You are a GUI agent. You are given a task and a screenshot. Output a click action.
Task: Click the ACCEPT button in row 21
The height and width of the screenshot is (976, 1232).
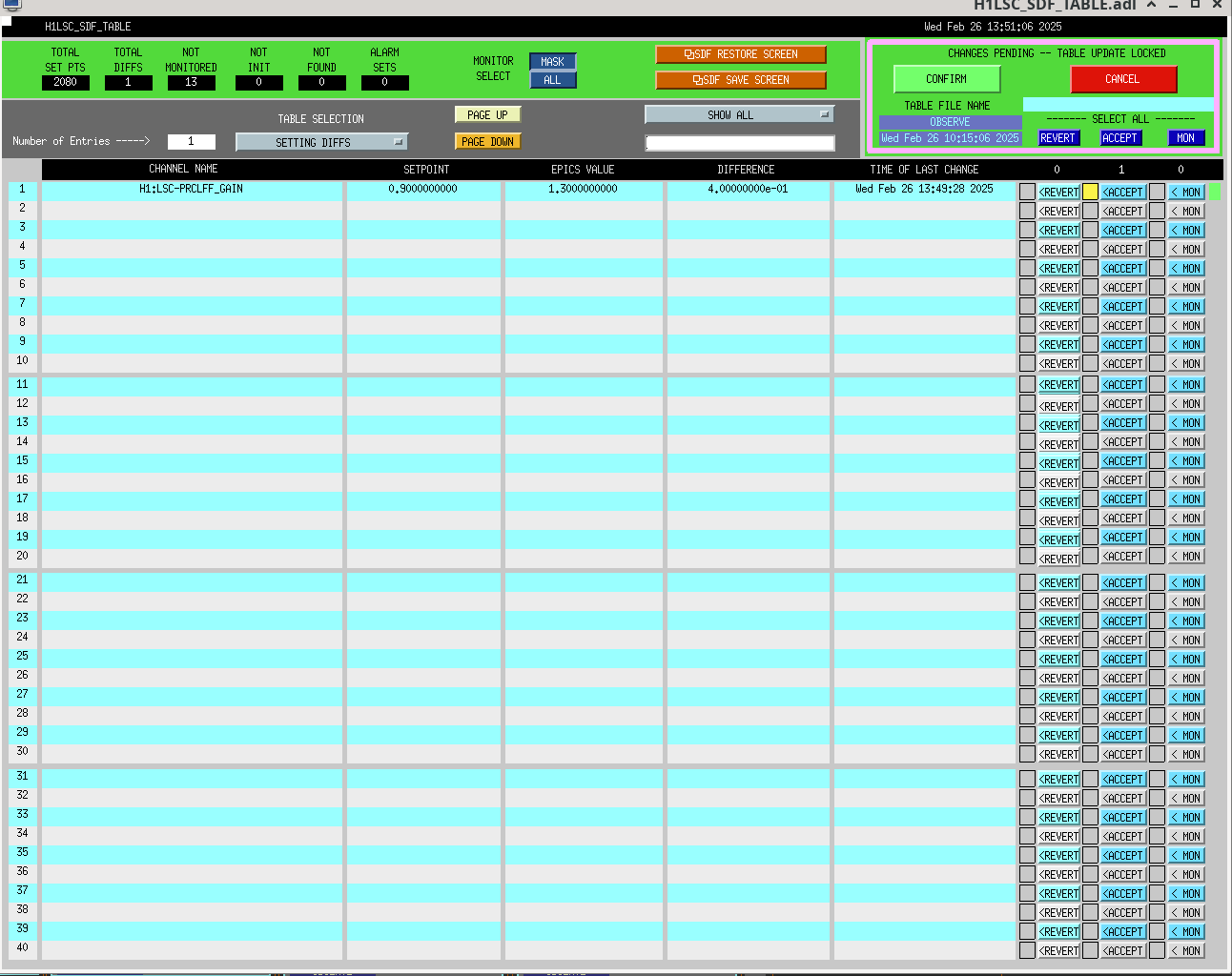pos(1124,582)
